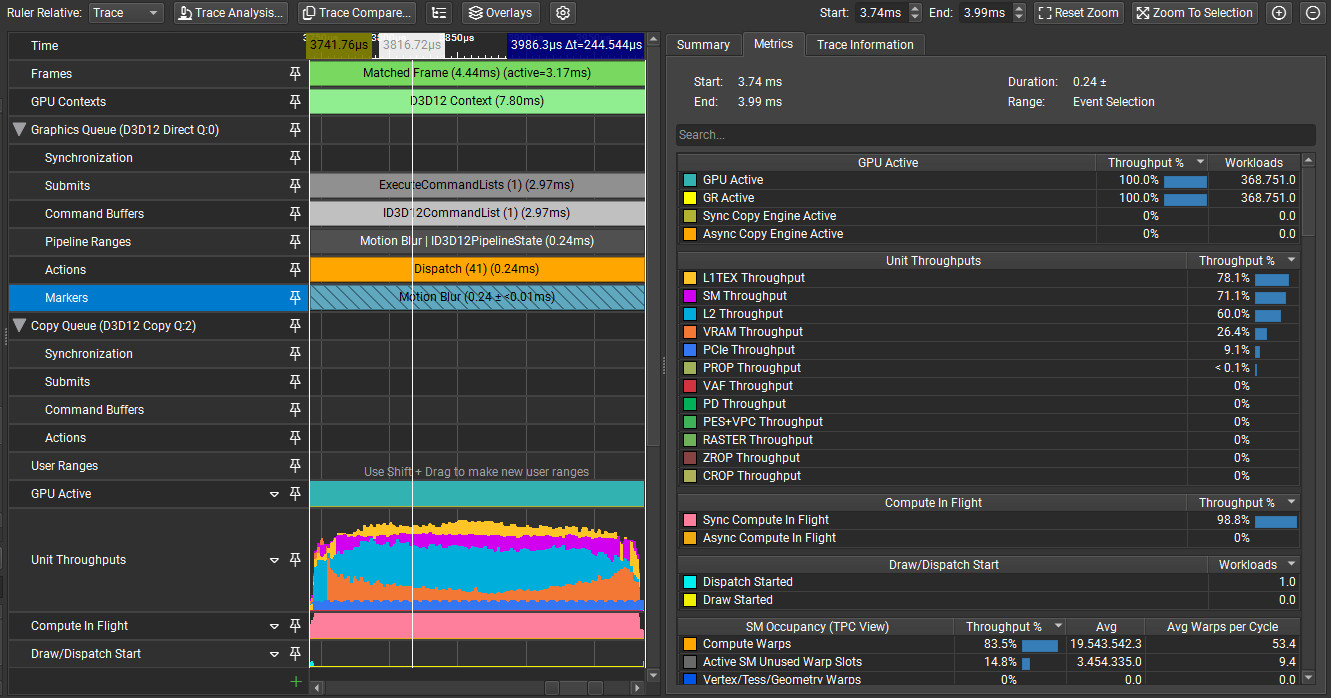This screenshot has height=698, width=1331.
Task: Click the Reset Zoom button
Action: tap(1079, 13)
